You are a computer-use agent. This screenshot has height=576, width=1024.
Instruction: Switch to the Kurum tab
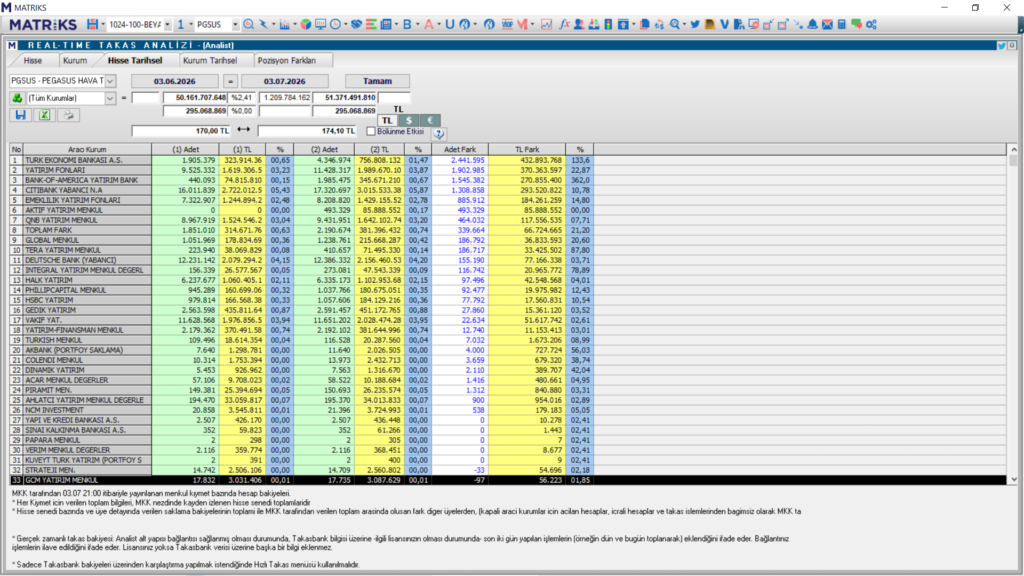pyautogui.click(x=75, y=60)
